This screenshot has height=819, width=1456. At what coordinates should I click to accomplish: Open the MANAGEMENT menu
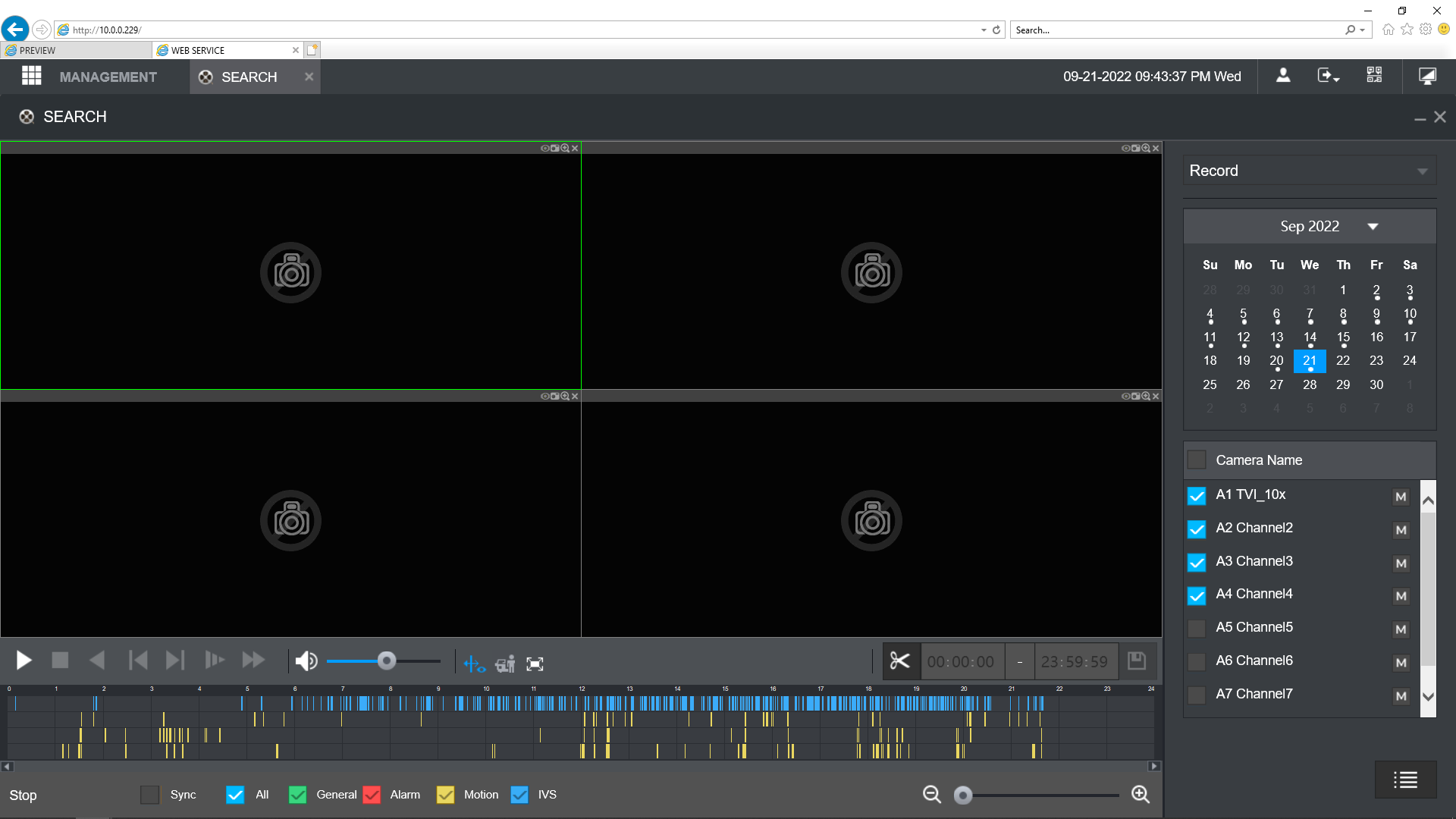click(x=108, y=77)
